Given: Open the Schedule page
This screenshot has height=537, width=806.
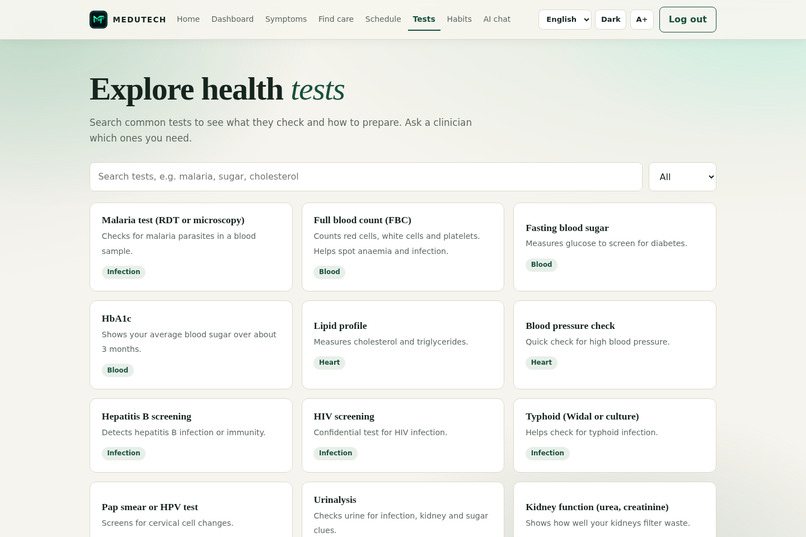Looking at the screenshot, I should (x=383, y=19).
